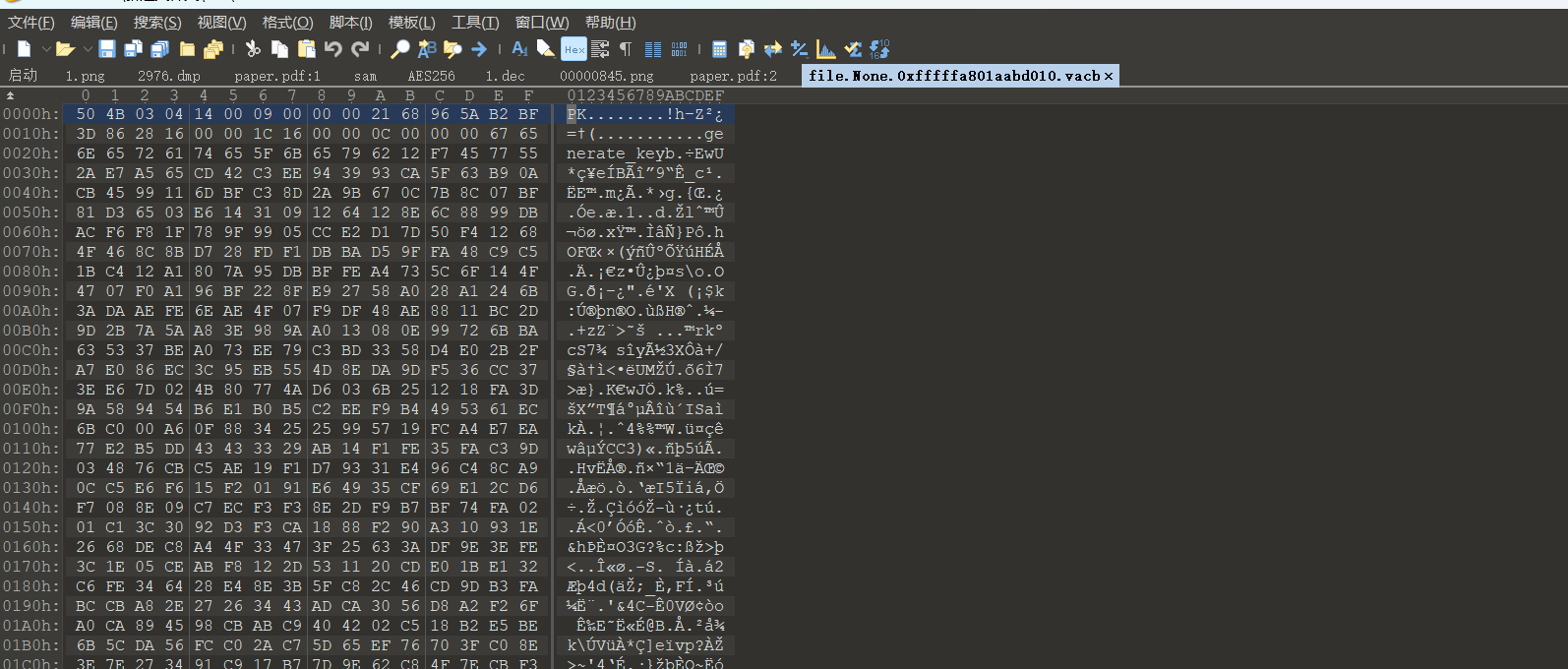Click the Save file floppy icon
1568x669 pixels.
click(107, 49)
